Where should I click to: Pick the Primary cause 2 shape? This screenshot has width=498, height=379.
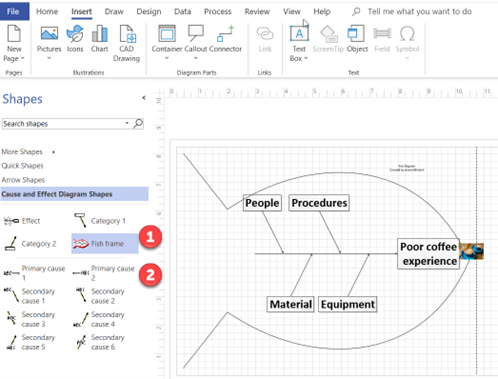coord(104,273)
